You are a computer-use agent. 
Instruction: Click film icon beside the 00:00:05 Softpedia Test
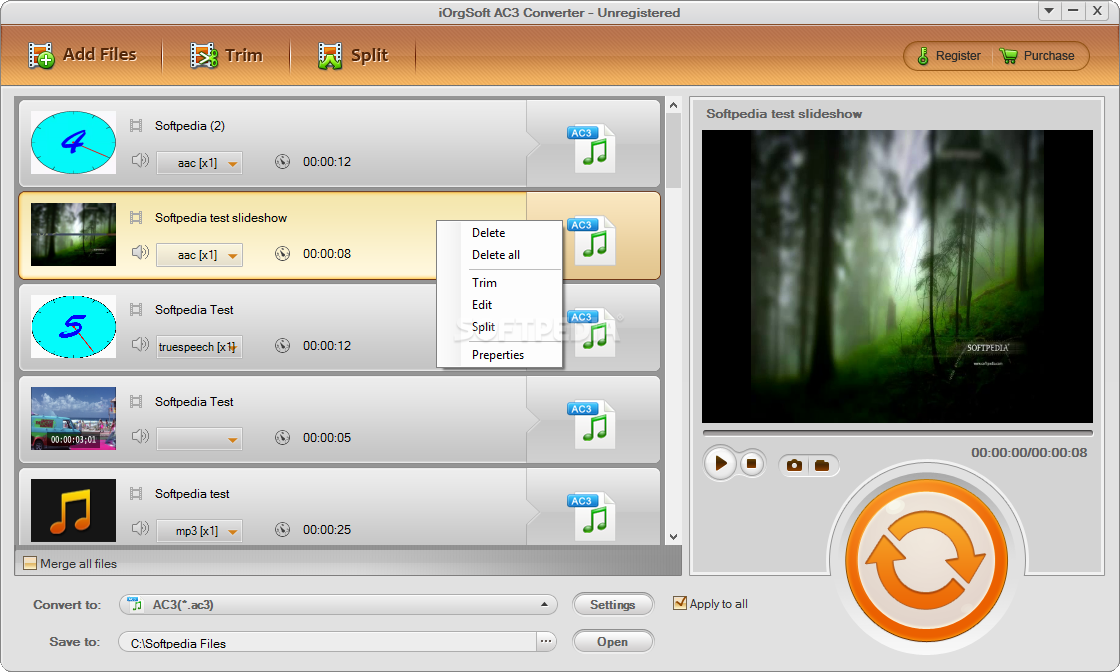coord(136,402)
